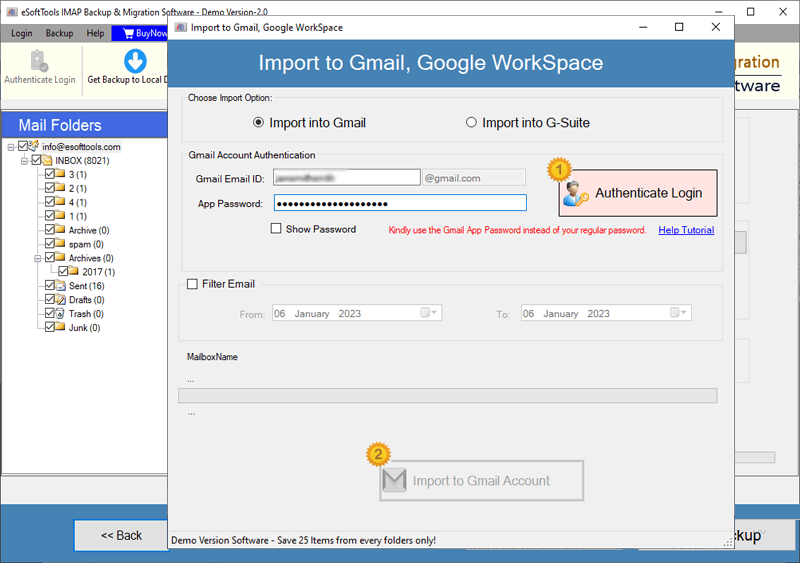Collapse the info@esofttools.com tree node

11,147
